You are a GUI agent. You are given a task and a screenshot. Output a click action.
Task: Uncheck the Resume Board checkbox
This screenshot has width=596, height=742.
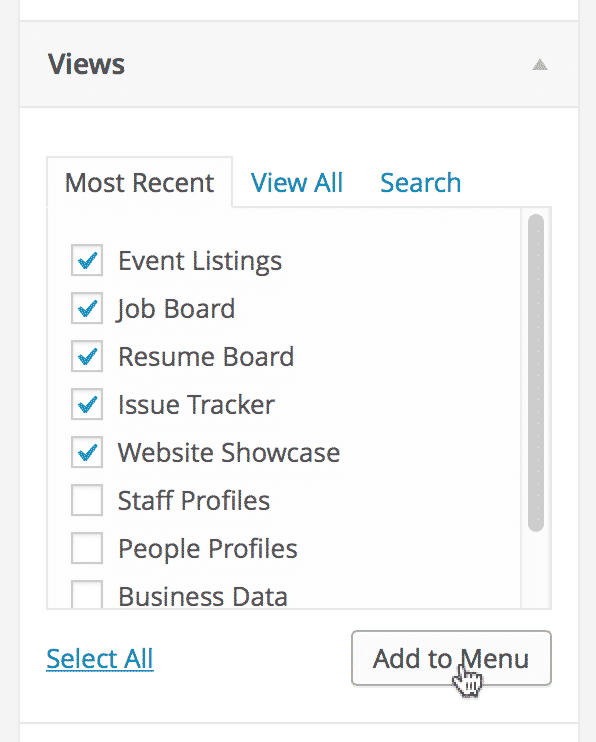[x=87, y=356]
